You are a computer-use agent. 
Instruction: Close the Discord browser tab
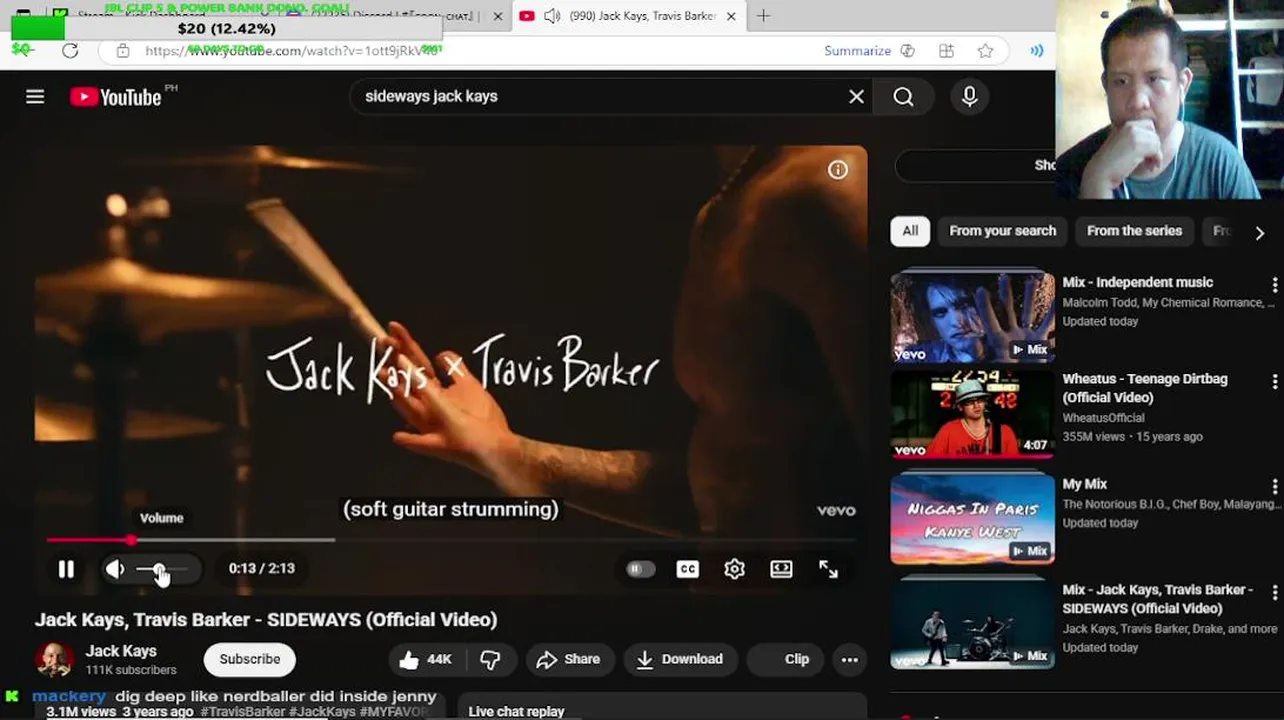[498, 16]
